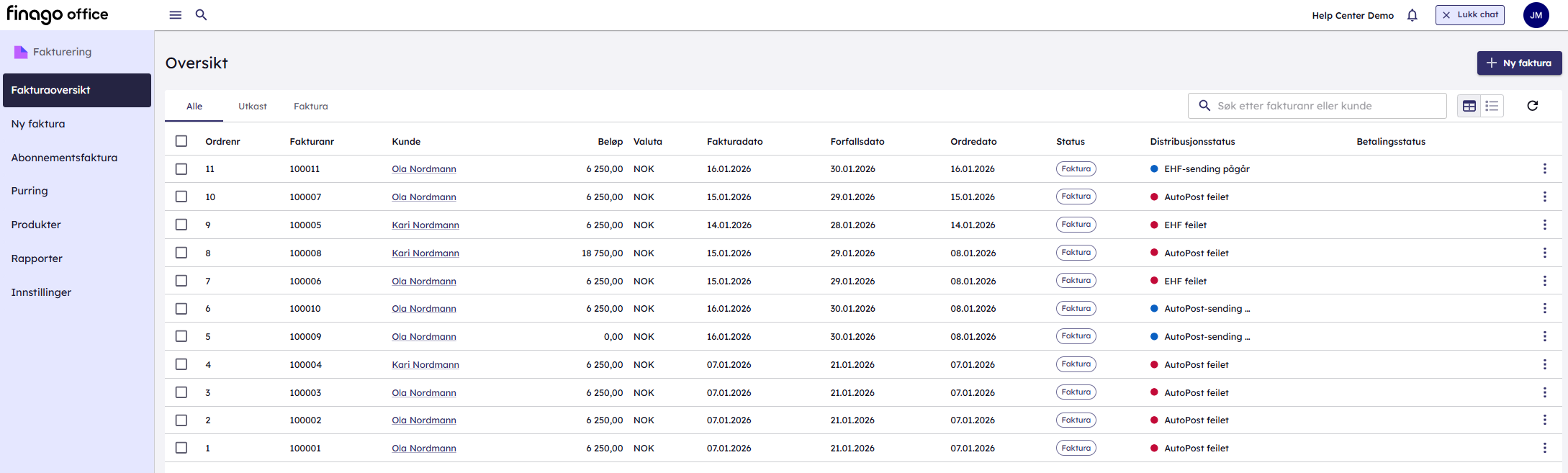Switch to table view layout
This screenshot has height=473, width=1568.
pyautogui.click(x=1469, y=106)
